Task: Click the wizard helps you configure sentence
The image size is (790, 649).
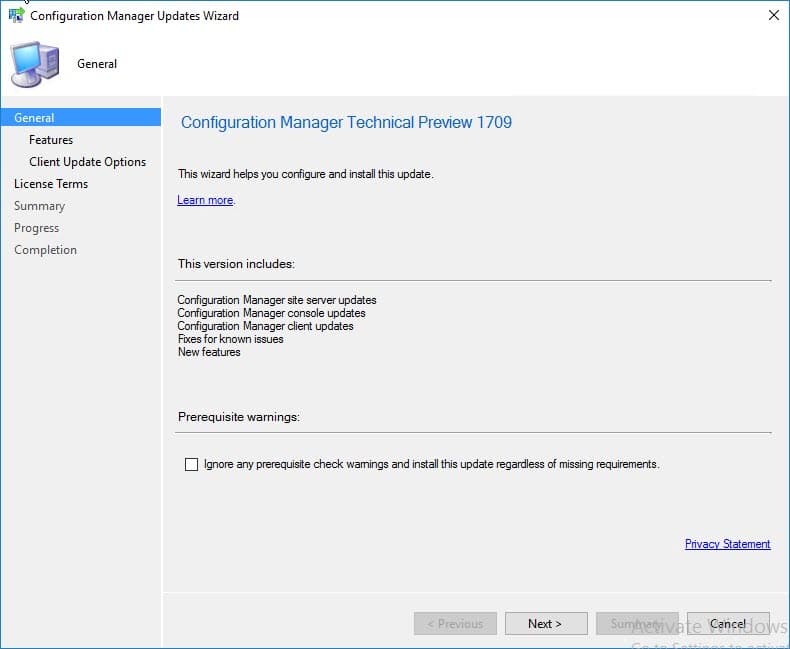Action: (x=305, y=174)
